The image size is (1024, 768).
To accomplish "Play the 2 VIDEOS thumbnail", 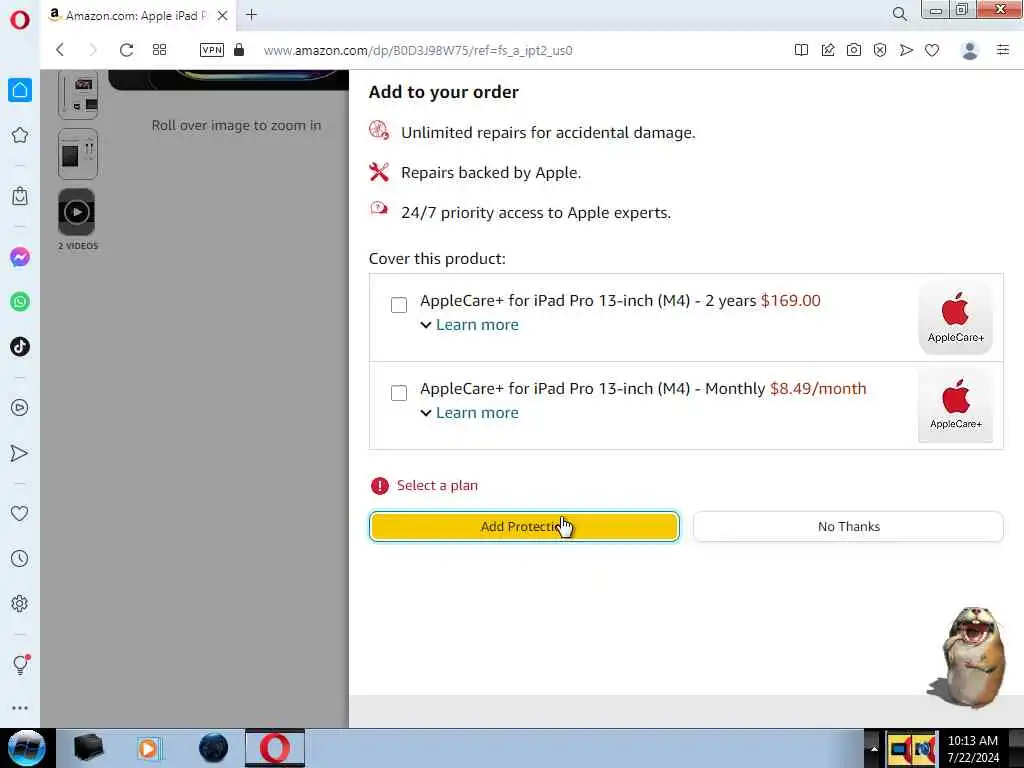I will click(76, 212).
